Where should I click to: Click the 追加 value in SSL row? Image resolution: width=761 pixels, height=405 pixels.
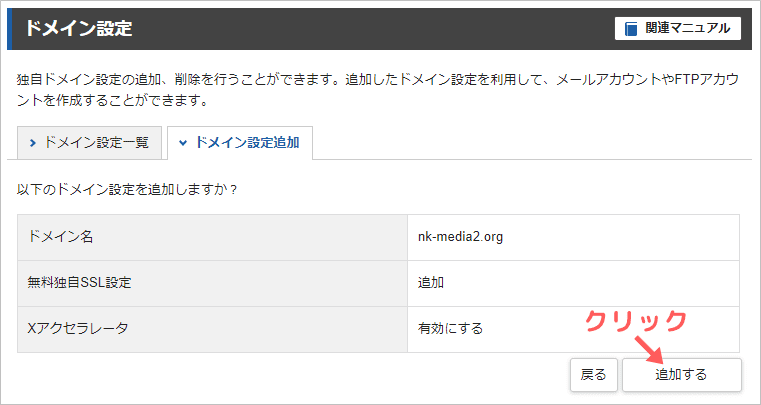[x=431, y=283]
